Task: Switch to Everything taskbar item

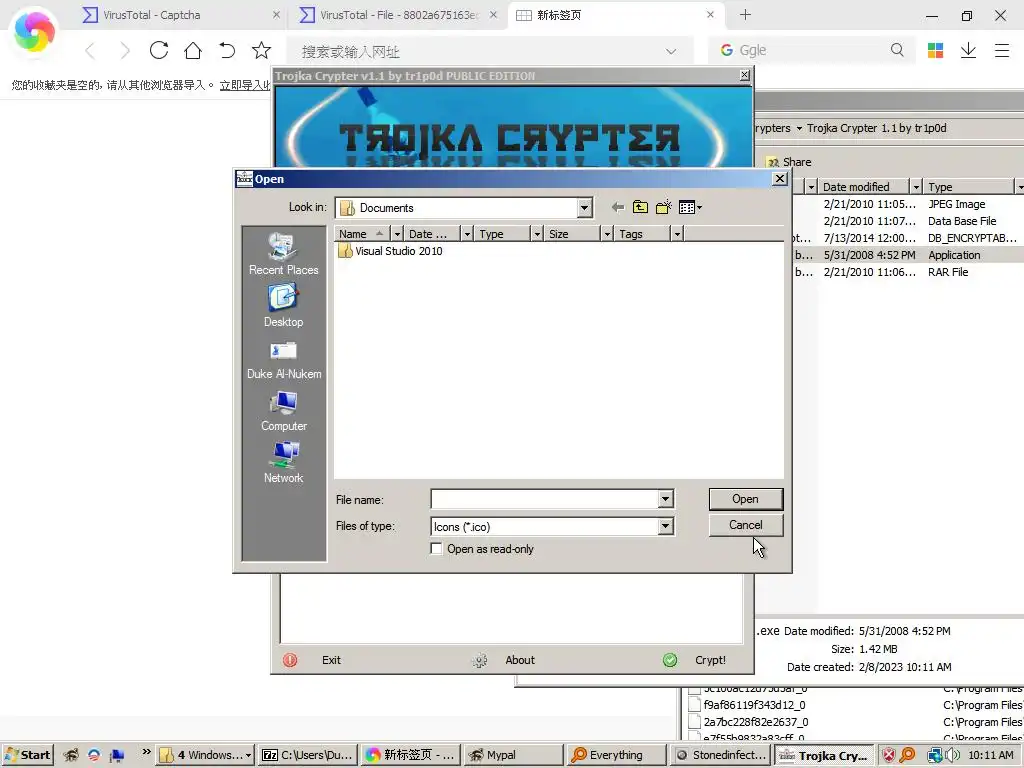Action: click(x=616, y=755)
